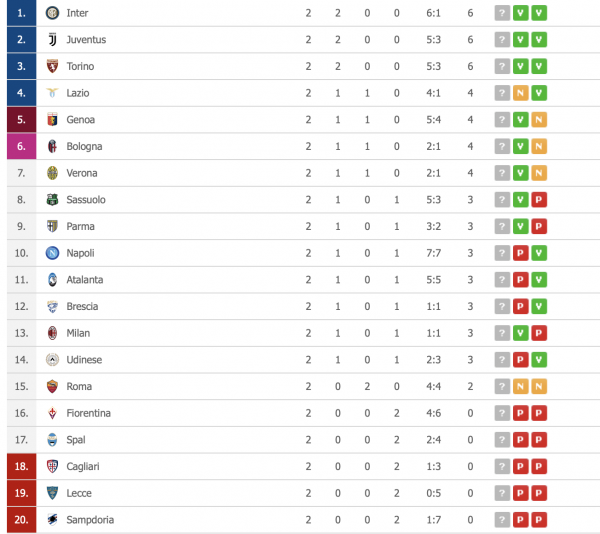Click the Torino club crest icon
This screenshot has width=600, height=534.
[x=53, y=66]
